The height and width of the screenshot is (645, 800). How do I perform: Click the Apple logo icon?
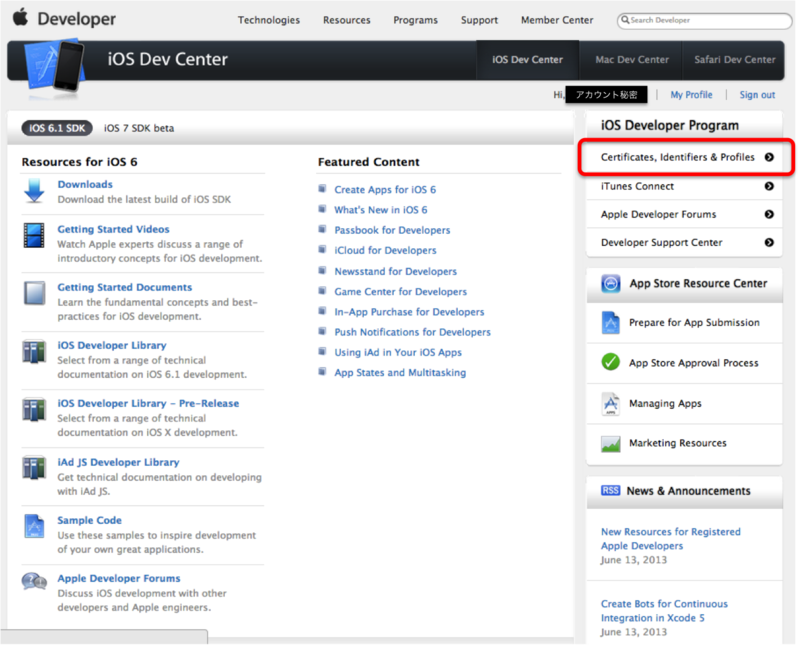[x=20, y=17]
